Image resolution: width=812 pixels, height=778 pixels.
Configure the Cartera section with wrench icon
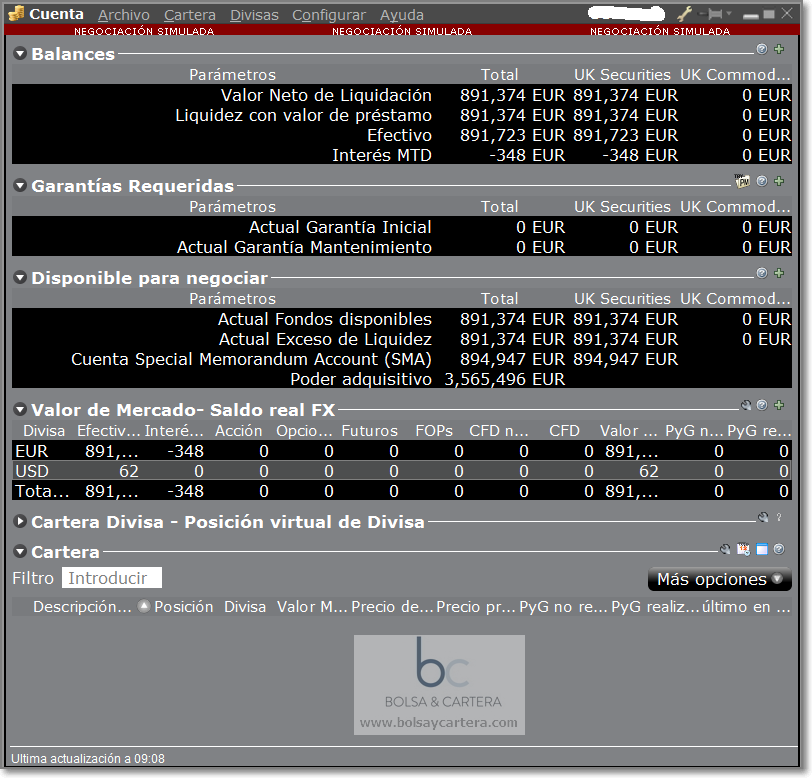click(725, 550)
